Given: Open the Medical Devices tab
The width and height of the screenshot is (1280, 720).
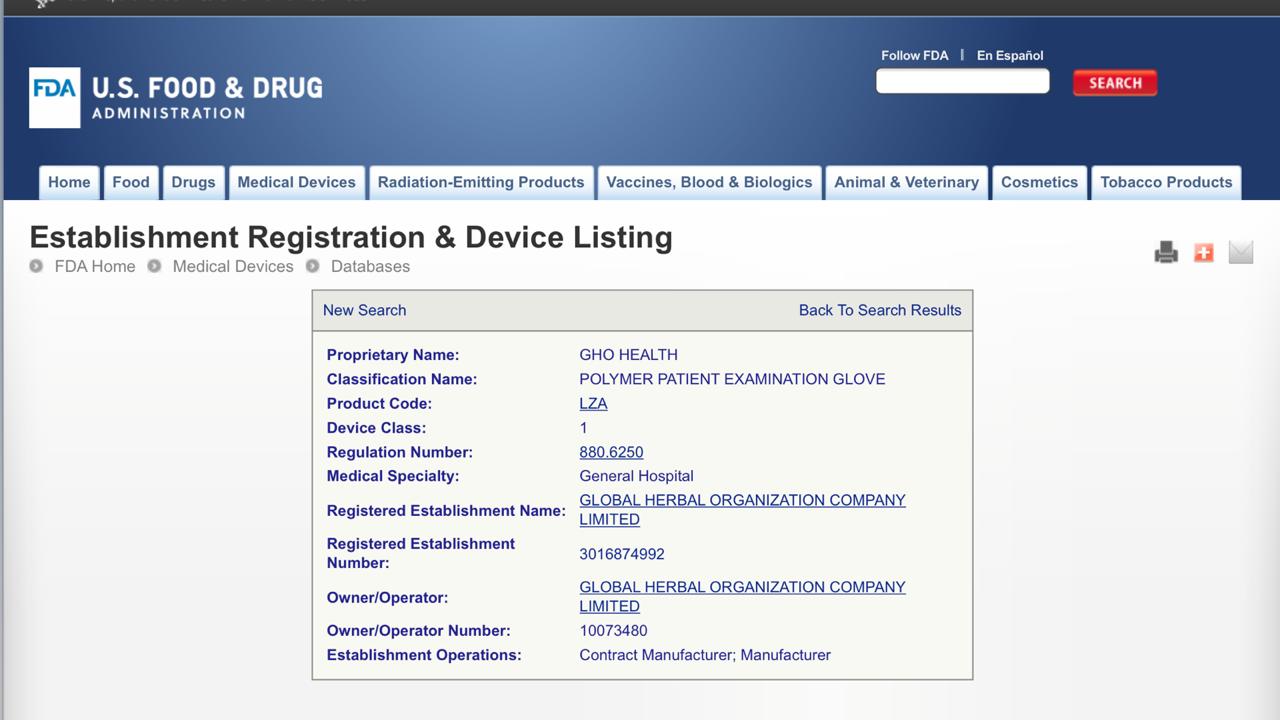Looking at the screenshot, I should tap(296, 182).
